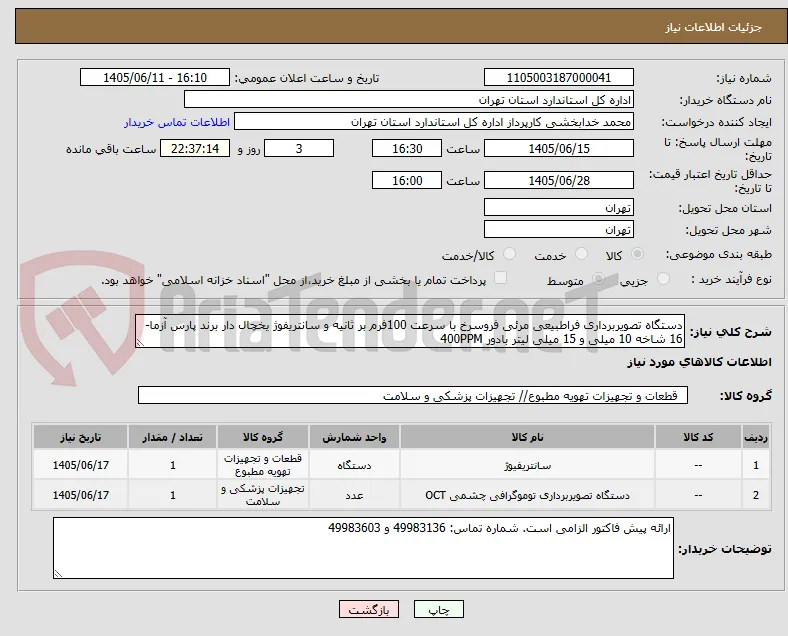Click the request creator name field
The image size is (788, 636).
434,122
